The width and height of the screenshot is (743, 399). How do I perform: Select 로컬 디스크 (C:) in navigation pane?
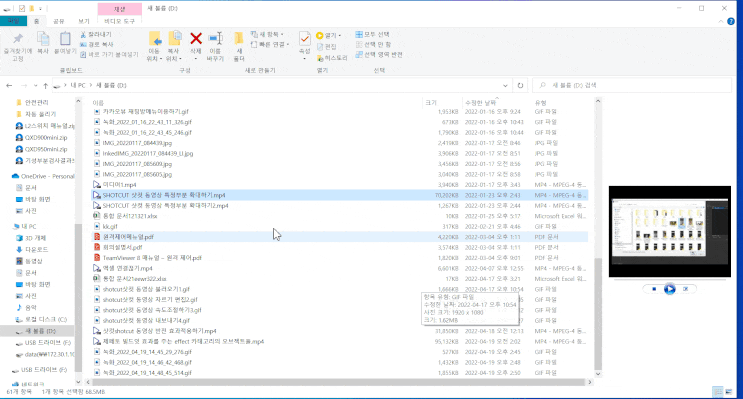(46, 319)
